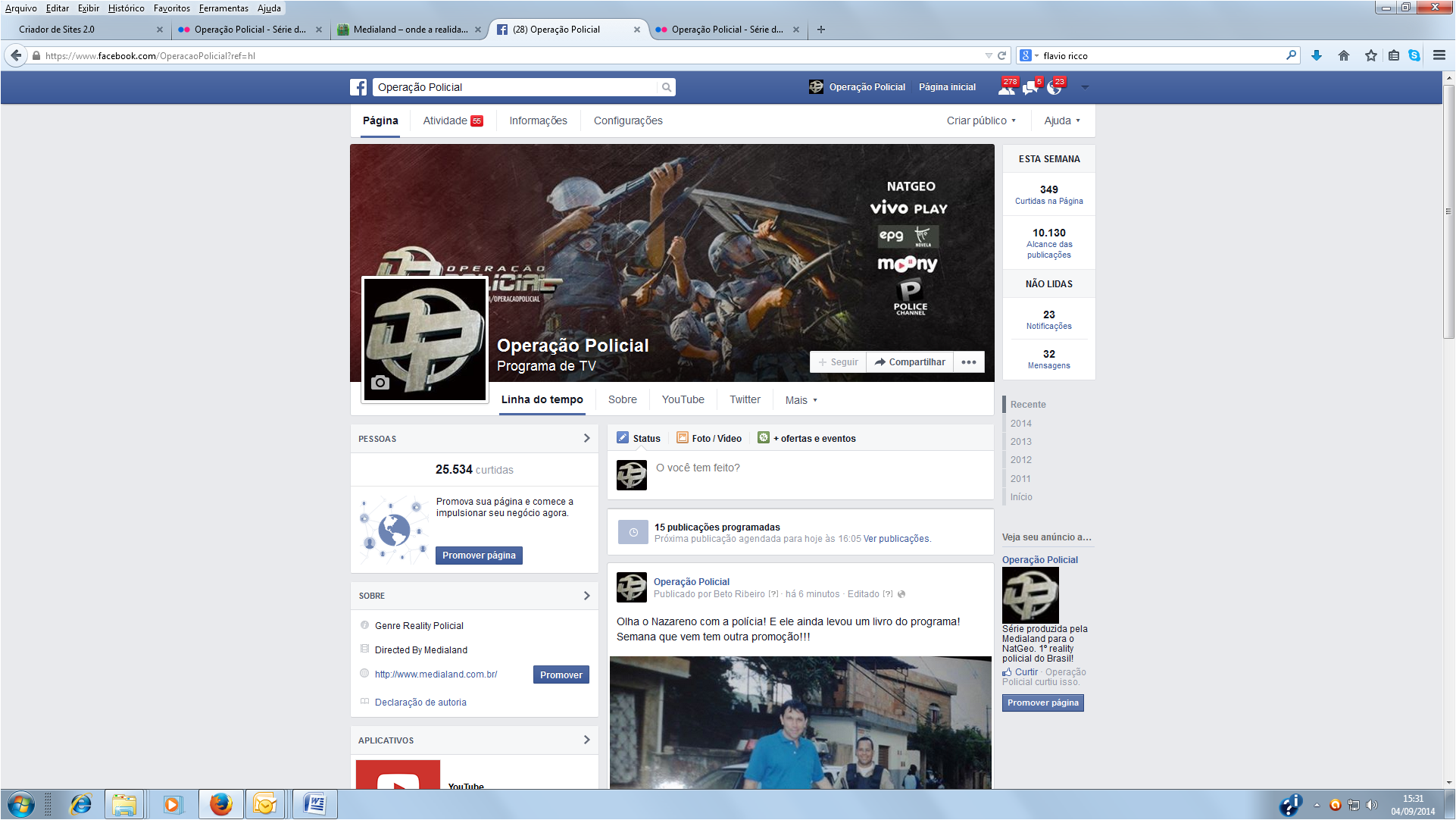The width and height of the screenshot is (1456, 820).
Task: Open Windows Start button
Action: point(21,804)
